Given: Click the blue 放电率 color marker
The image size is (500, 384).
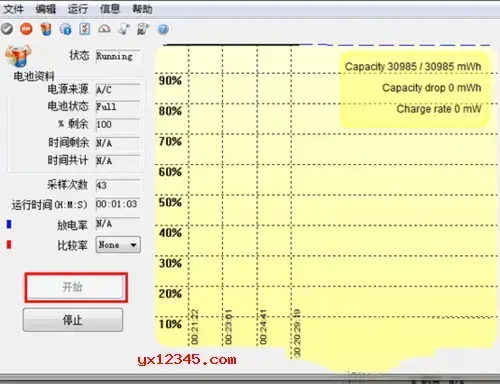Looking at the screenshot, I should [9, 224].
